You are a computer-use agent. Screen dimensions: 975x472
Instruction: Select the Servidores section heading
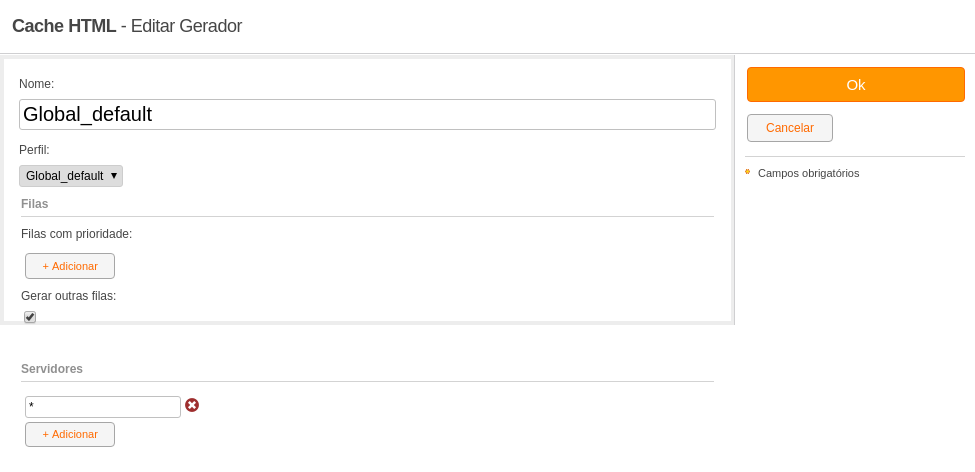[52, 369]
